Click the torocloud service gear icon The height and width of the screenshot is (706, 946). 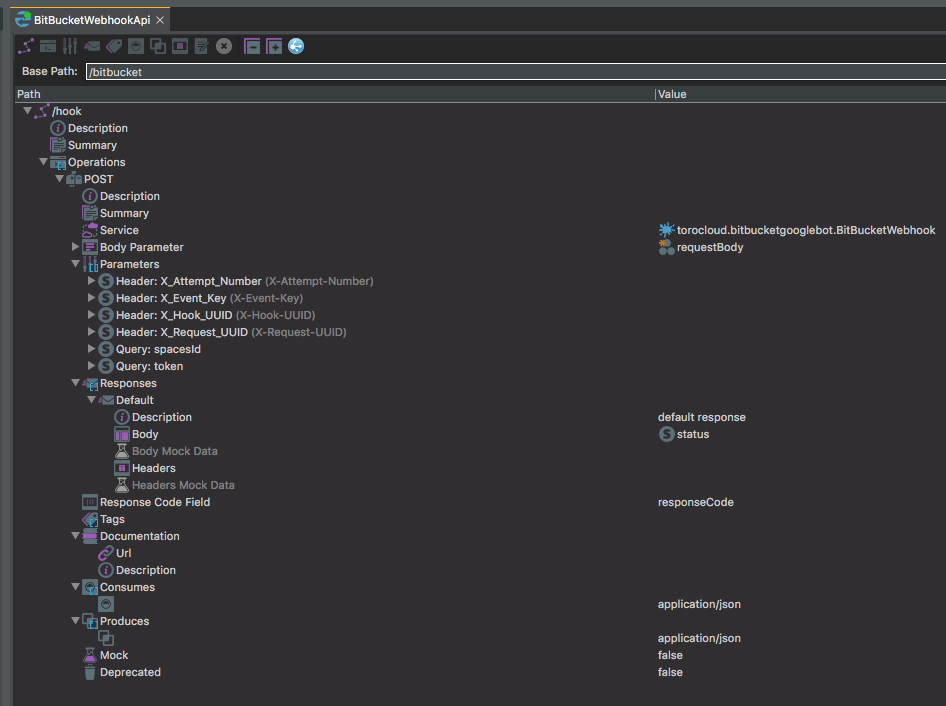coord(666,230)
